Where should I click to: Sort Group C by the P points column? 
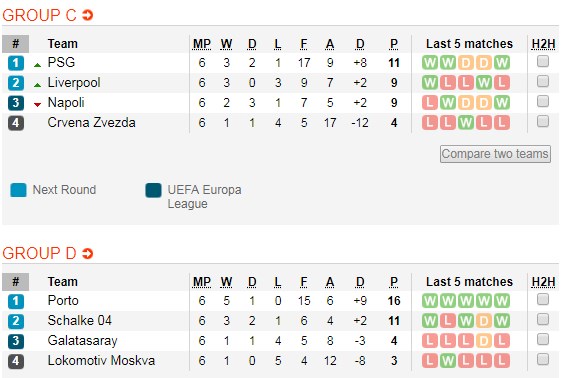pyautogui.click(x=394, y=44)
